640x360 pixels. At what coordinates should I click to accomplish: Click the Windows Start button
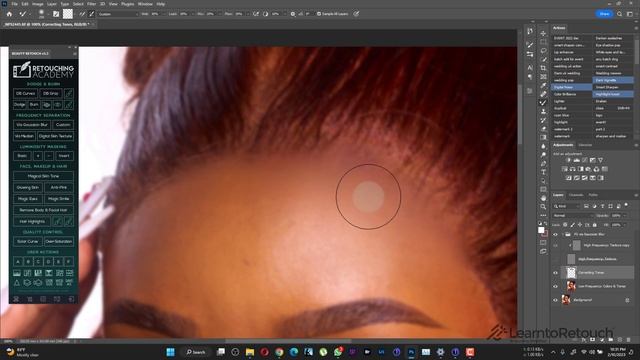[171, 352]
